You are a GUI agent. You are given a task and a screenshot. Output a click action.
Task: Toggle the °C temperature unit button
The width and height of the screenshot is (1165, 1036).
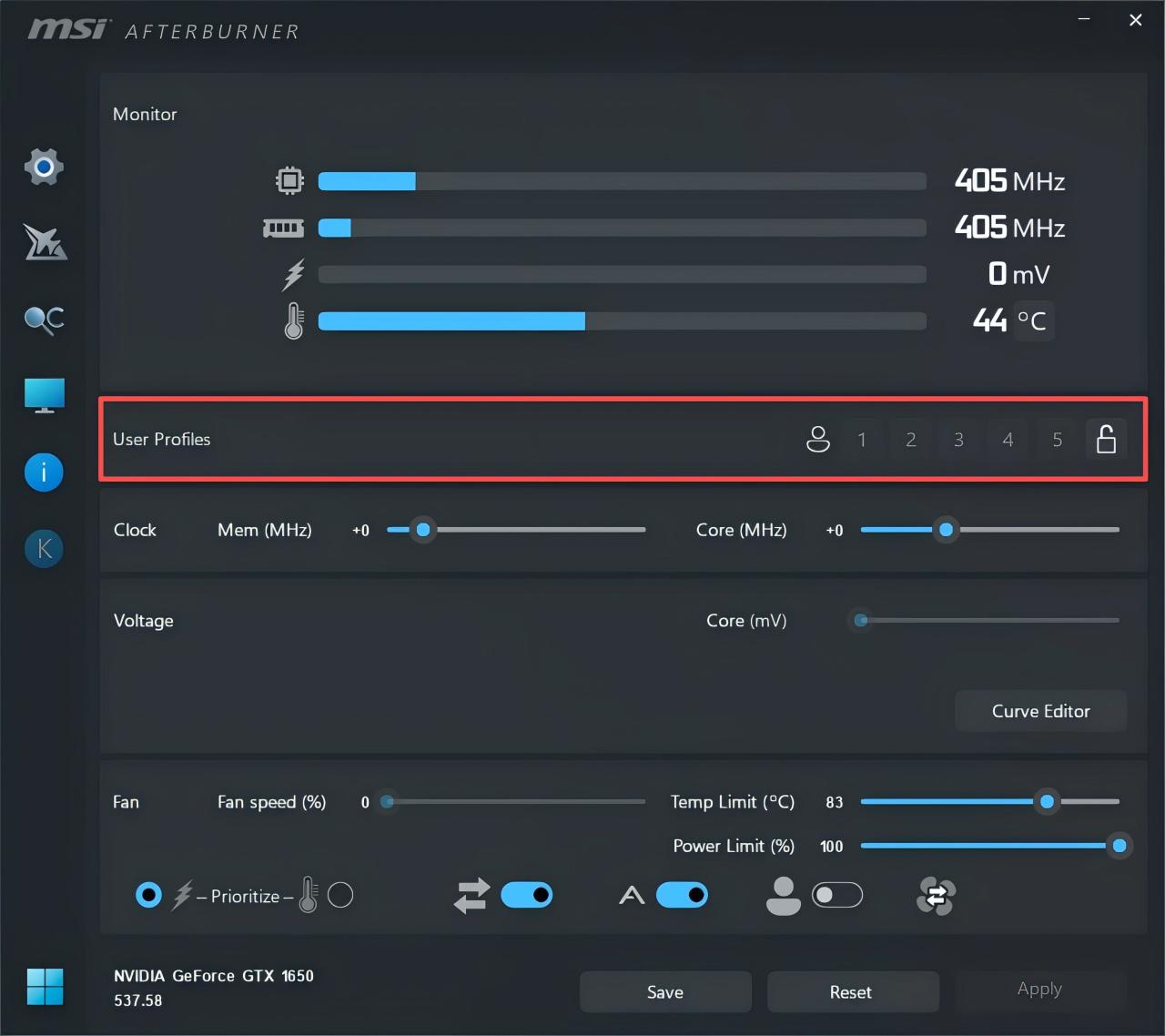click(x=1032, y=320)
